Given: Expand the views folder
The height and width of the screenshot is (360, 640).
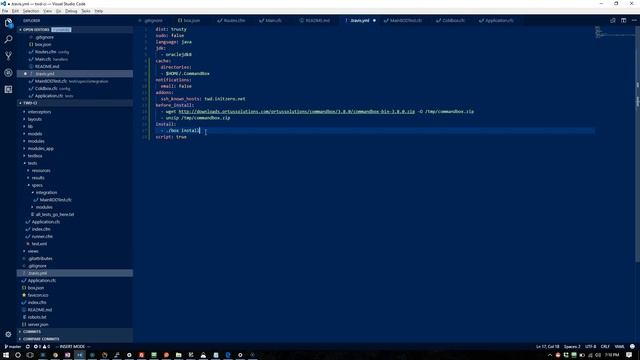Looking at the screenshot, I should 33,251.
